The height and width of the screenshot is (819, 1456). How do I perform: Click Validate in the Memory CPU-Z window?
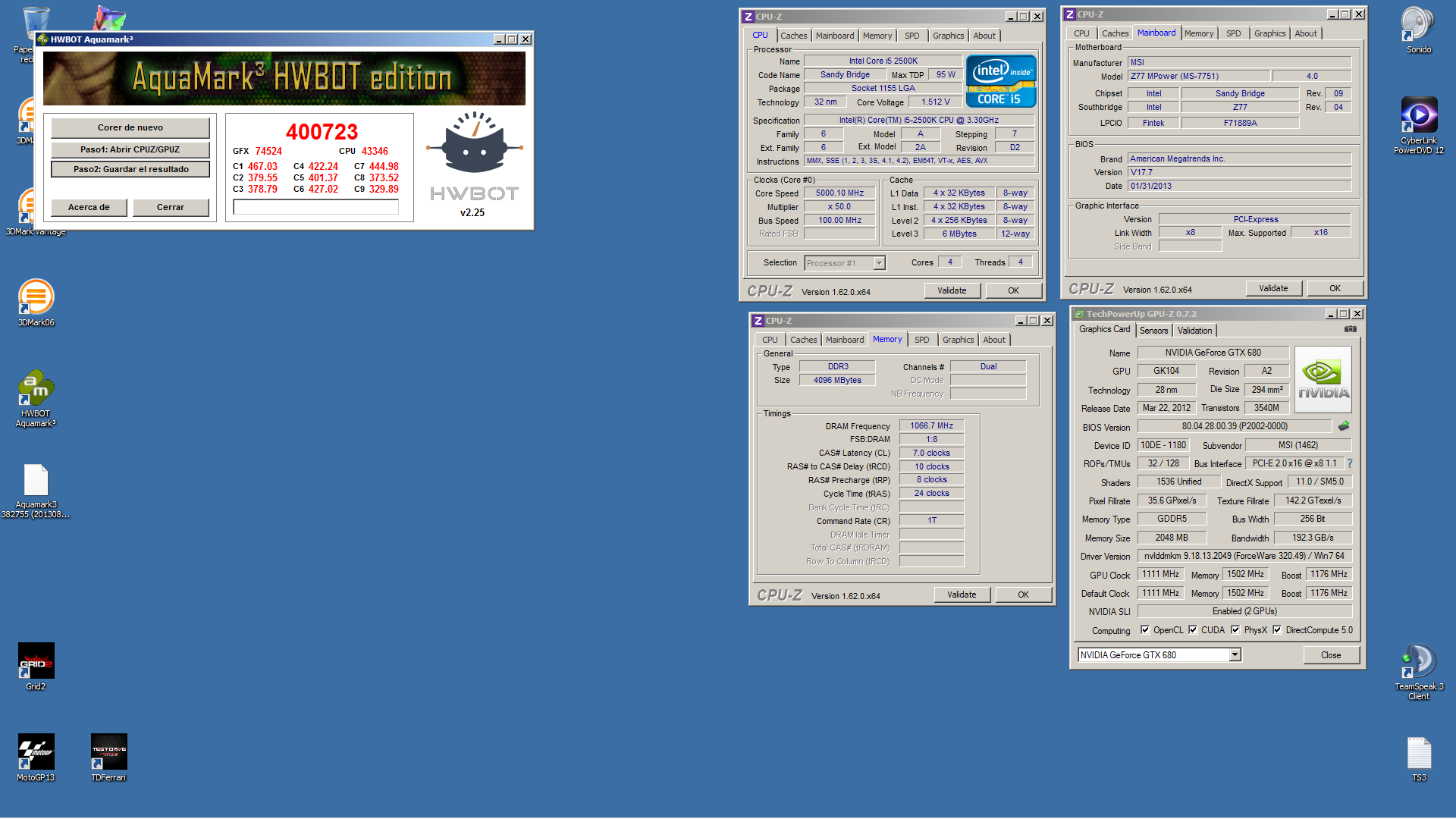pos(962,595)
